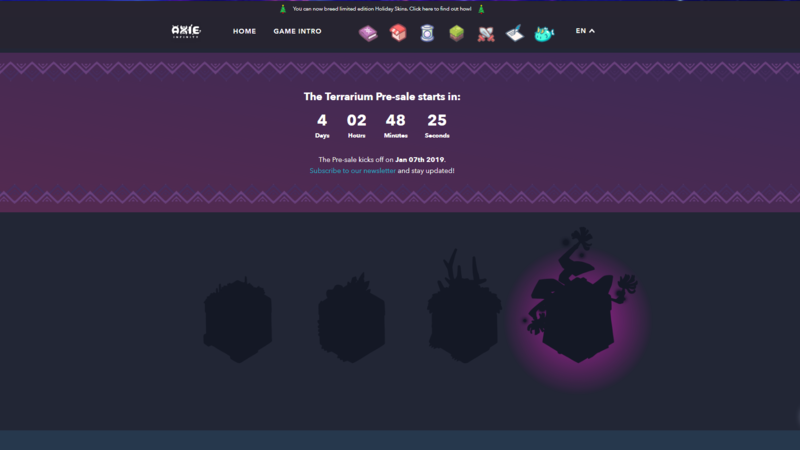Select the first terrarium silhouette
This screenshot has width=800, height=450.
238,320
